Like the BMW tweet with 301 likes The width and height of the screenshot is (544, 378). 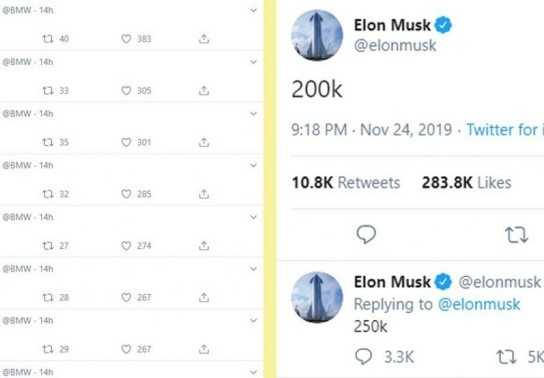pyautogui.click(x=126, y=142)
